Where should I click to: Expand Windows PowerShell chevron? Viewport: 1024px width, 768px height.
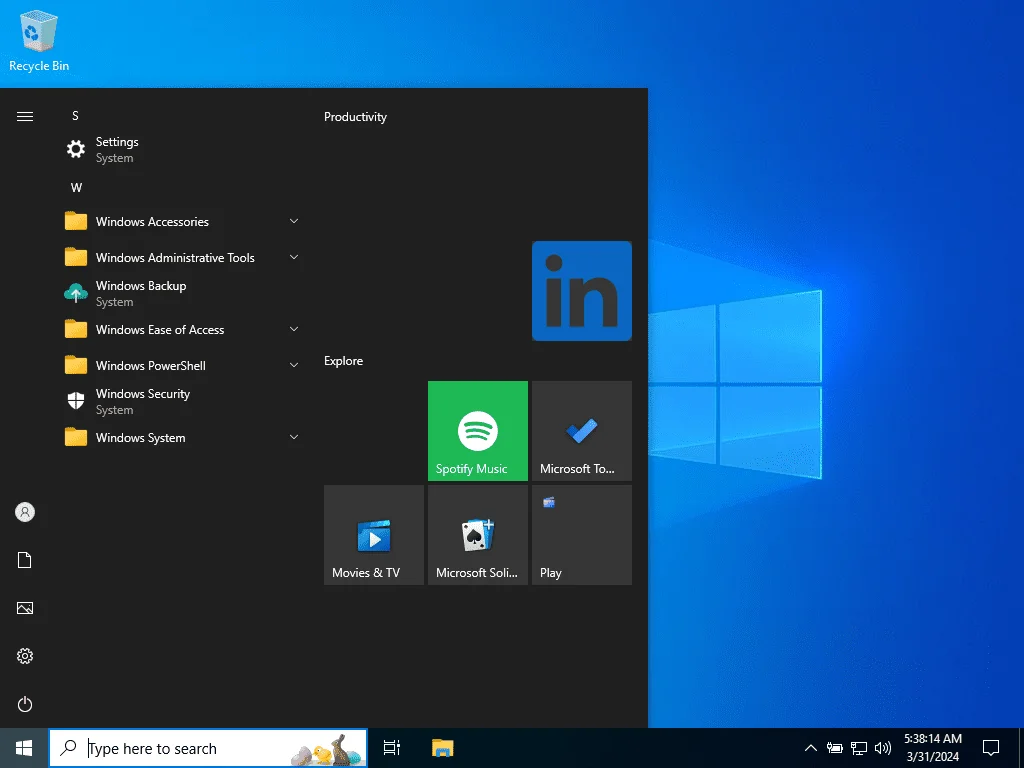click(294, 365)
